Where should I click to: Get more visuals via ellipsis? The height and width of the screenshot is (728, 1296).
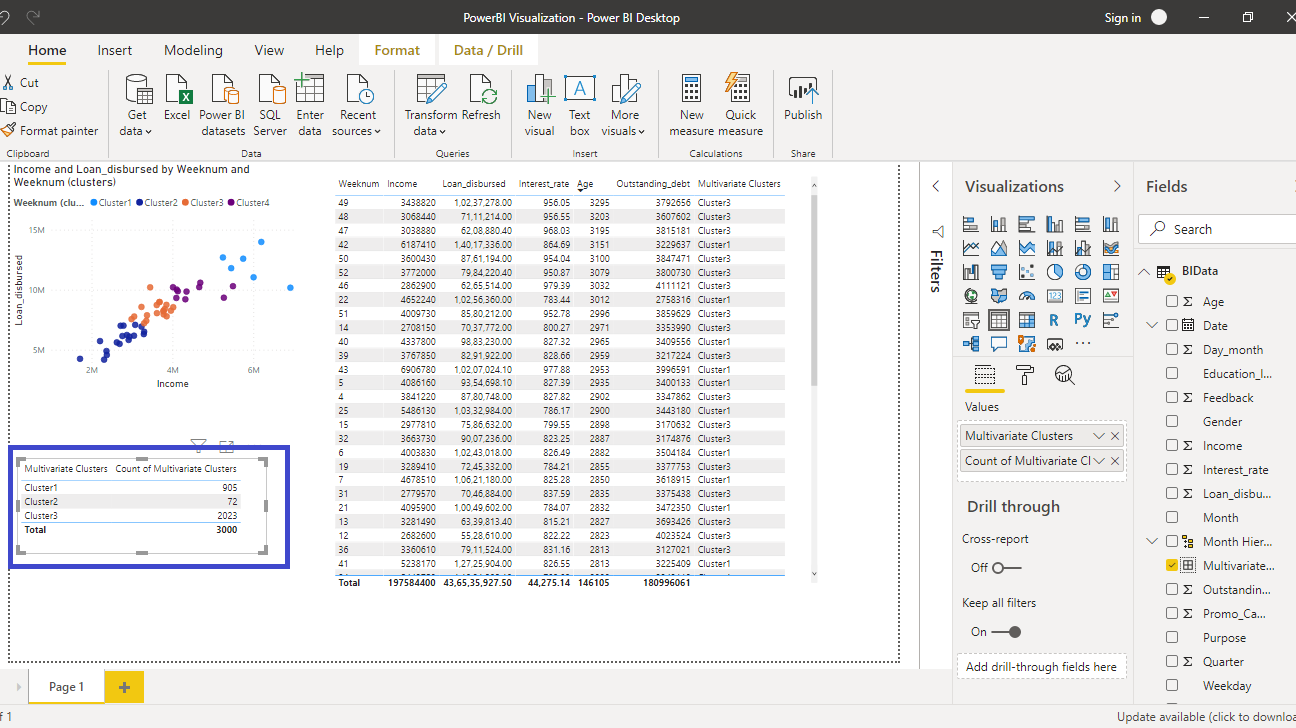[1083, 344]
